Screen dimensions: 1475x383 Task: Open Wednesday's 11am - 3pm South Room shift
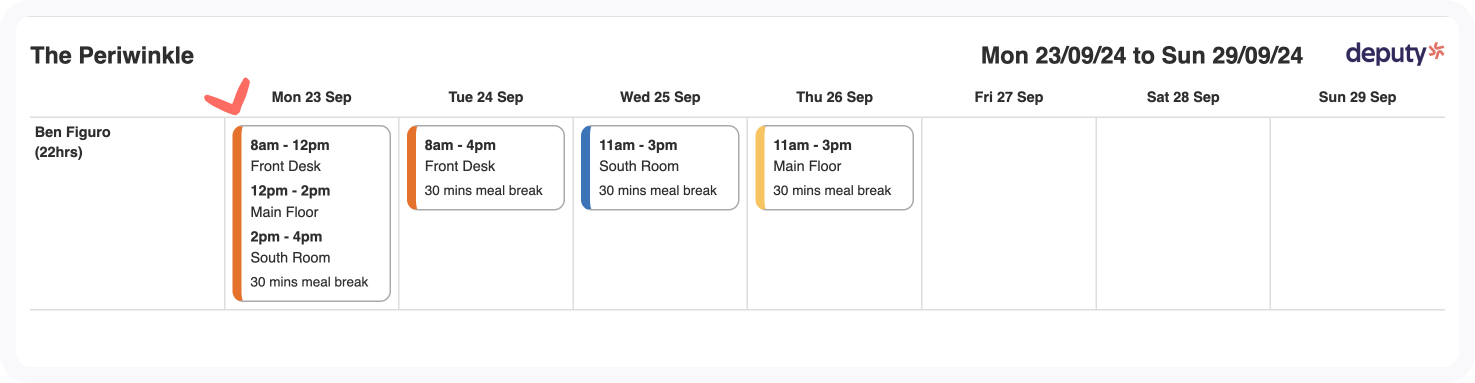pos(660,168)
